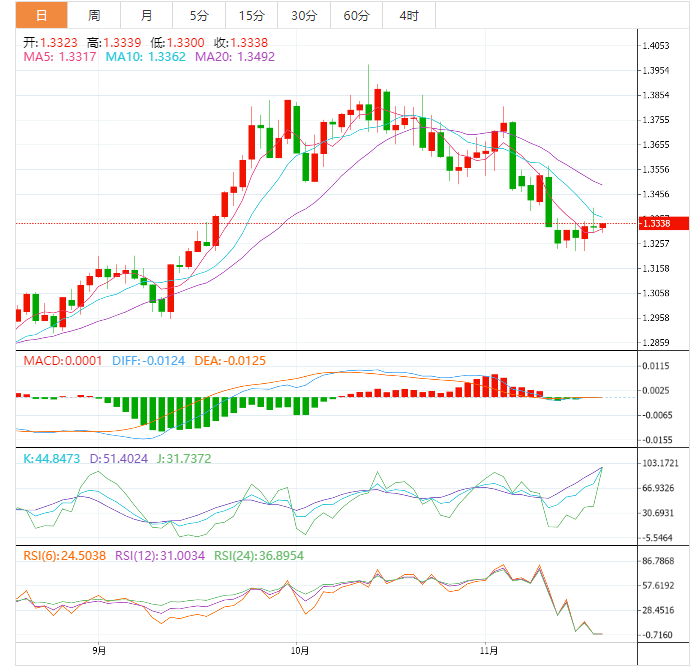Switch to the 月 monthly tab
This screenshot has height=671, width=700.
click(x=146, y=15)
